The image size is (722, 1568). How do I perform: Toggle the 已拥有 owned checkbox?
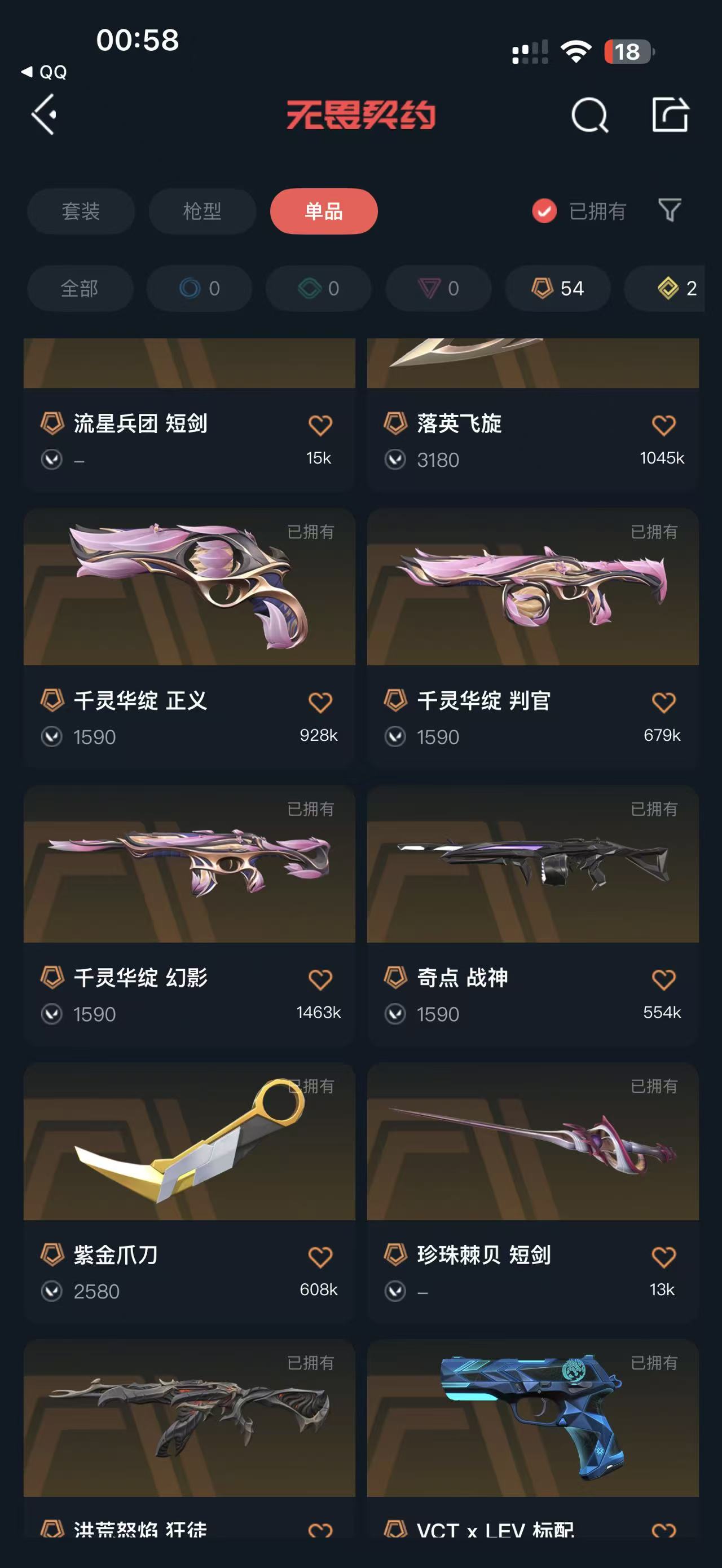click(x=544, y=211)
